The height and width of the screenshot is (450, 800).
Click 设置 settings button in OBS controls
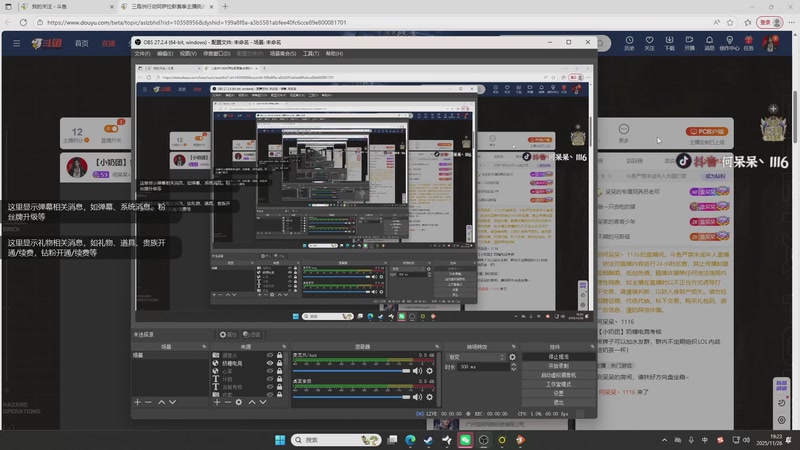[x=558, y=393]
